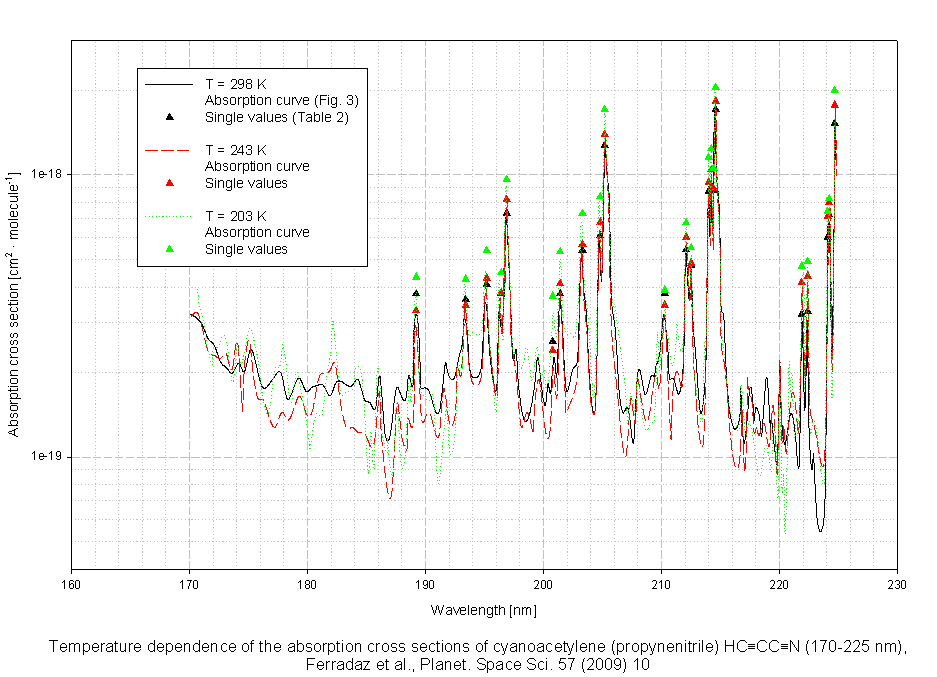The height and width of the screenshot is (677, 937).
Task: Click the green triangle data point at the 225 nm peak
Action: coord(835,90)
